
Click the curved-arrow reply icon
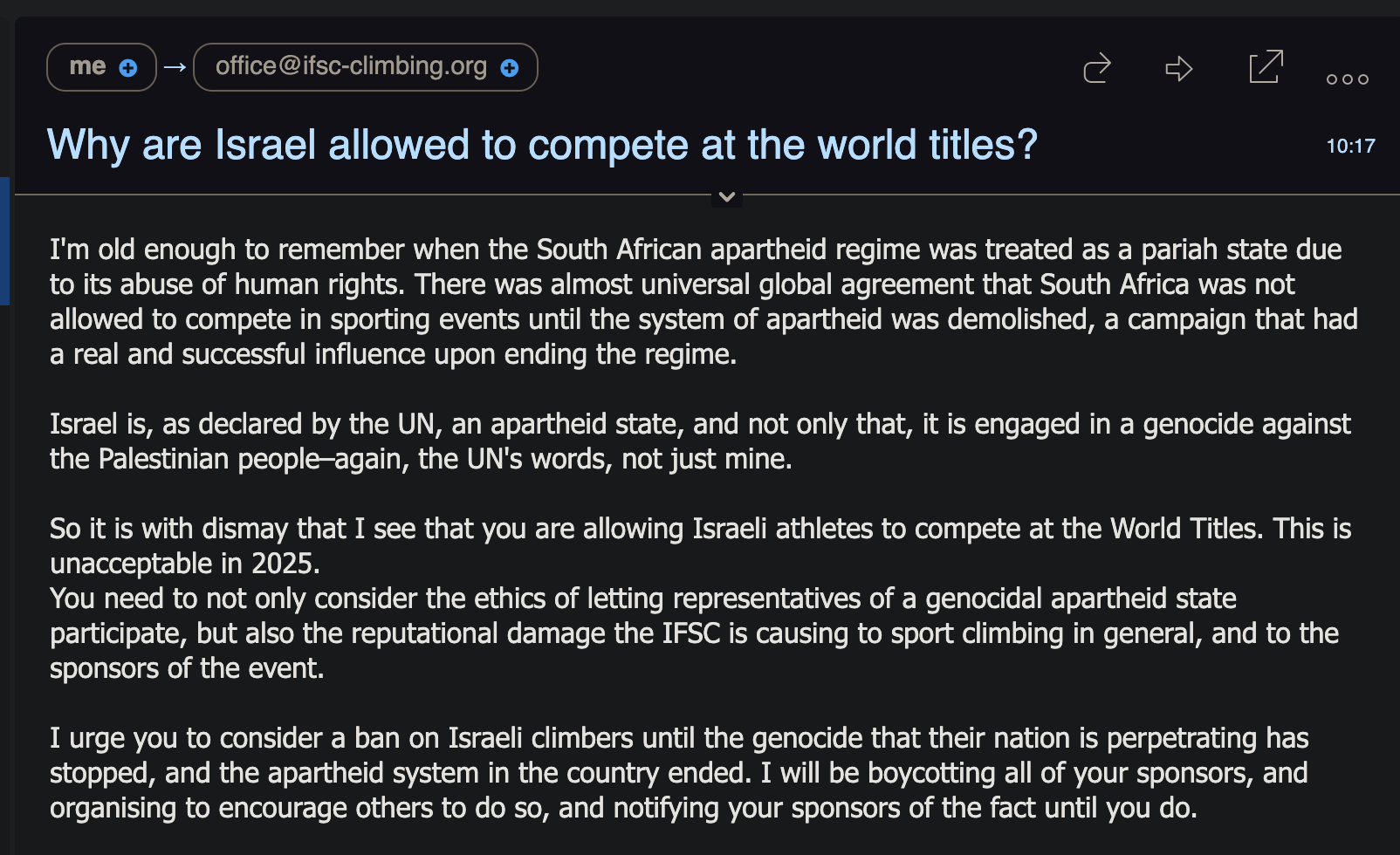click(1096, 68)
